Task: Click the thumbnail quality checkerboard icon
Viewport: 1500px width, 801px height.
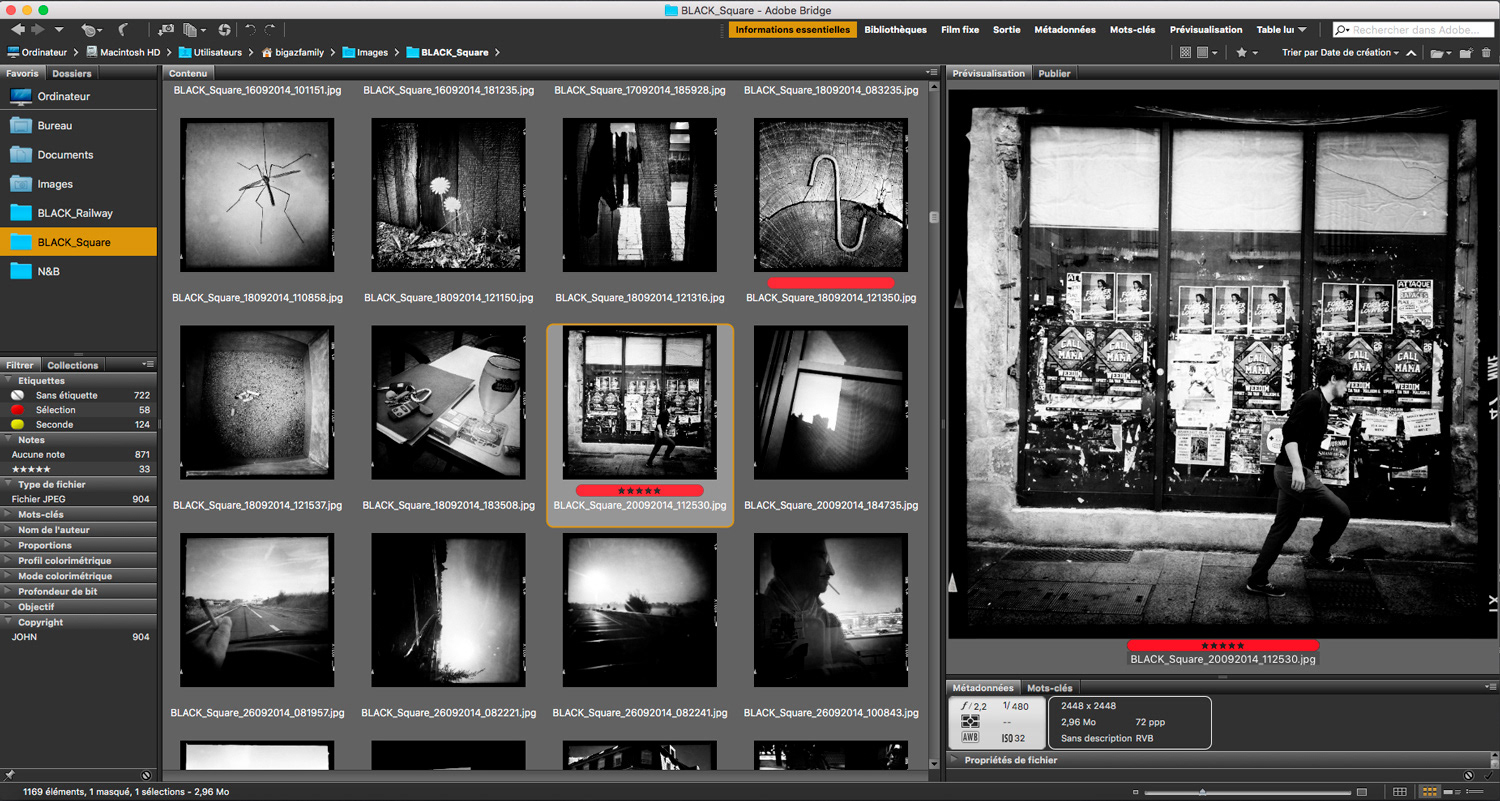Action: coord(1186,53)
